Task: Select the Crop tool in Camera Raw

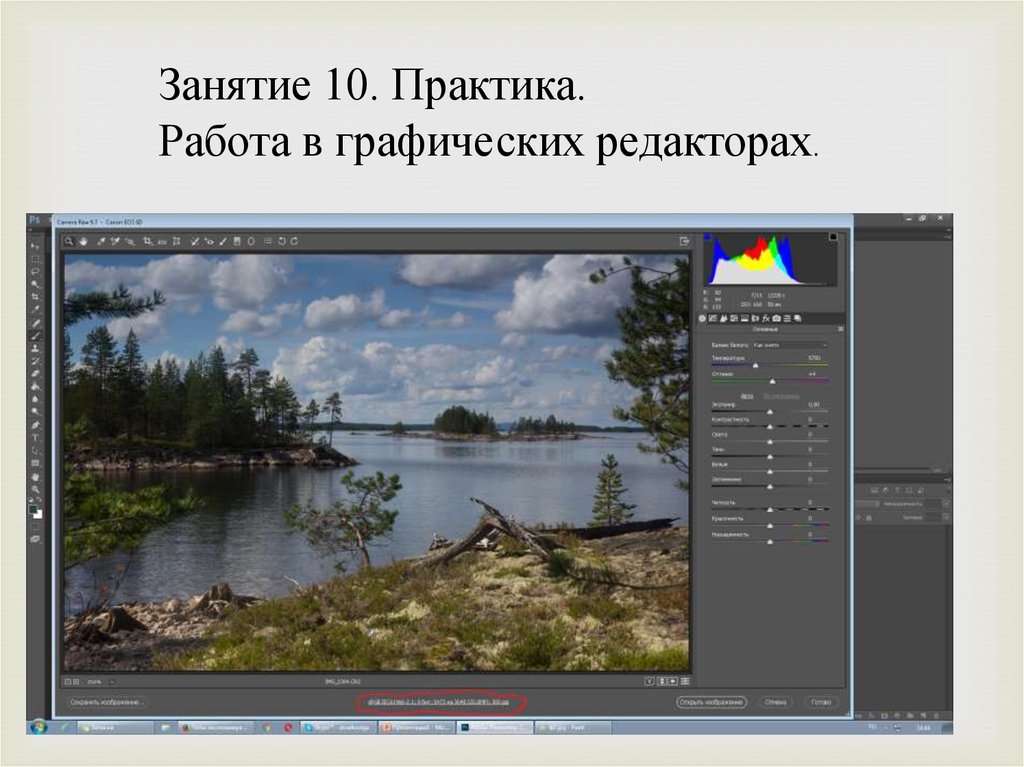Action: pyautogui.click(x=147, y=241)
